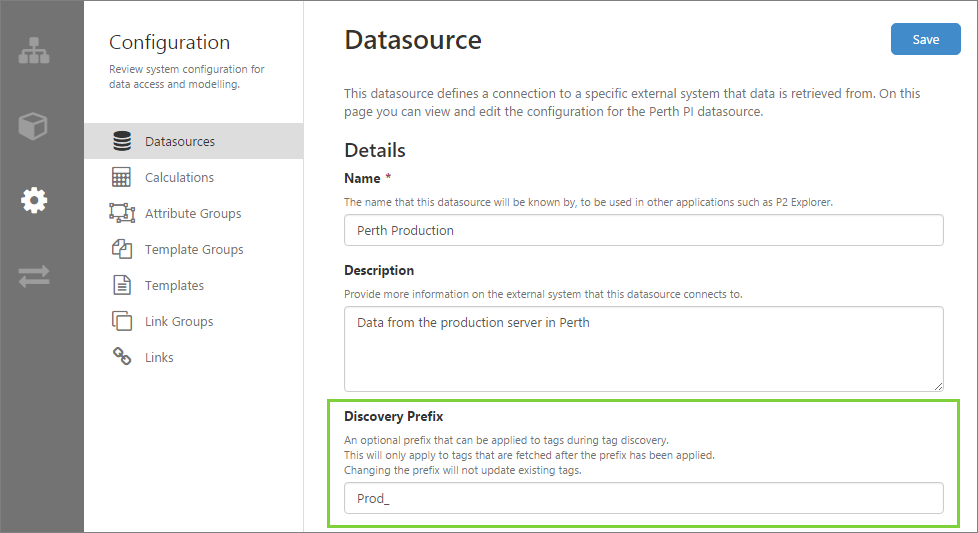Select the gear configuration icon
This screenshot has width=978, height=533.
(34, 201)
